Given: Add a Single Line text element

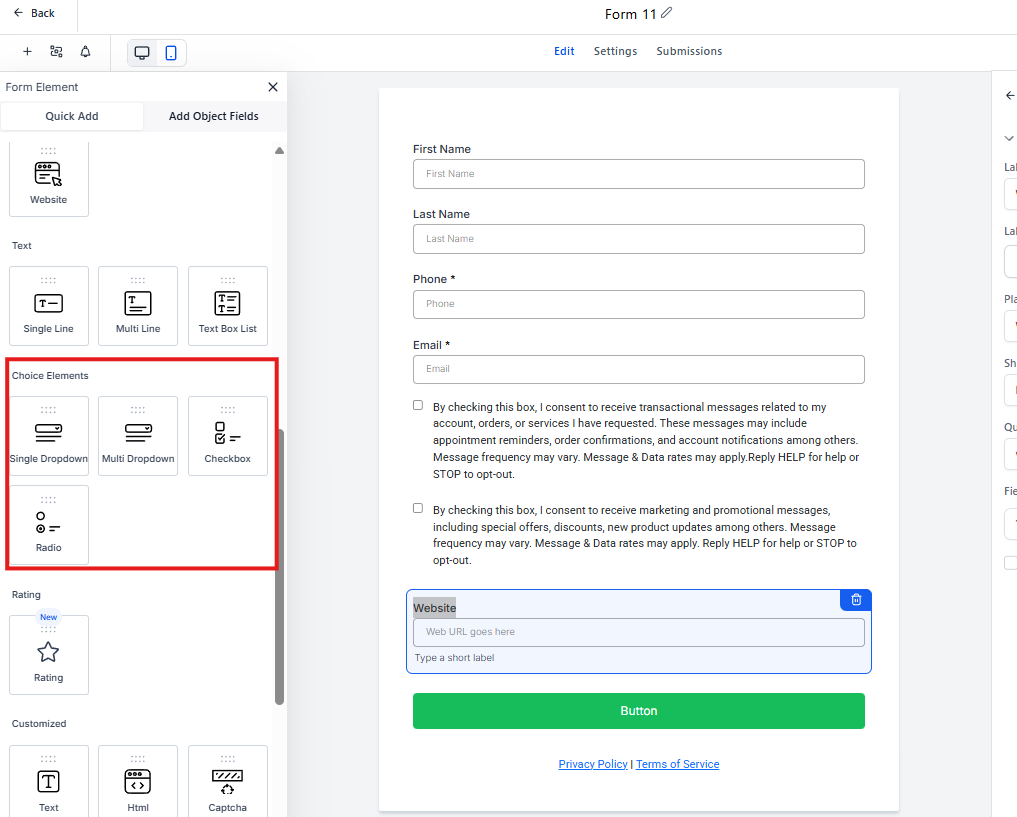Looking at the screenshot, I should pos(48,306).
